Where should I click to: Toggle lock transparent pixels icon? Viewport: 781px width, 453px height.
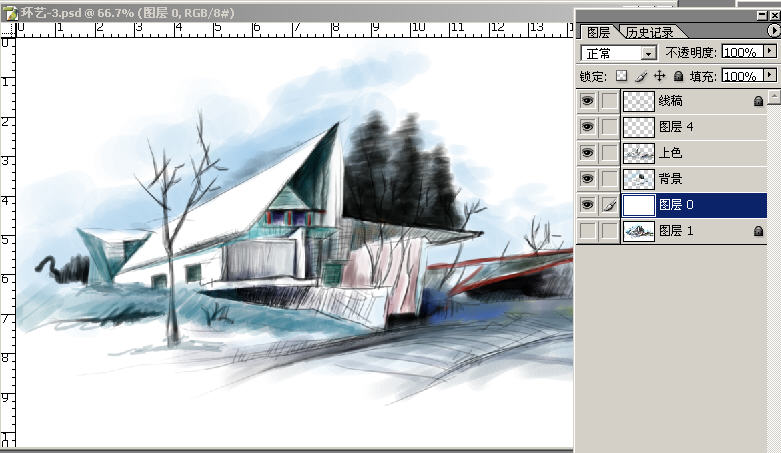pos(621,76)
